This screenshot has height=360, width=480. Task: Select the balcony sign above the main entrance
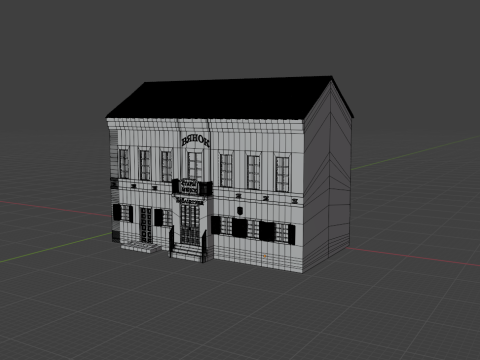(189, 187)
